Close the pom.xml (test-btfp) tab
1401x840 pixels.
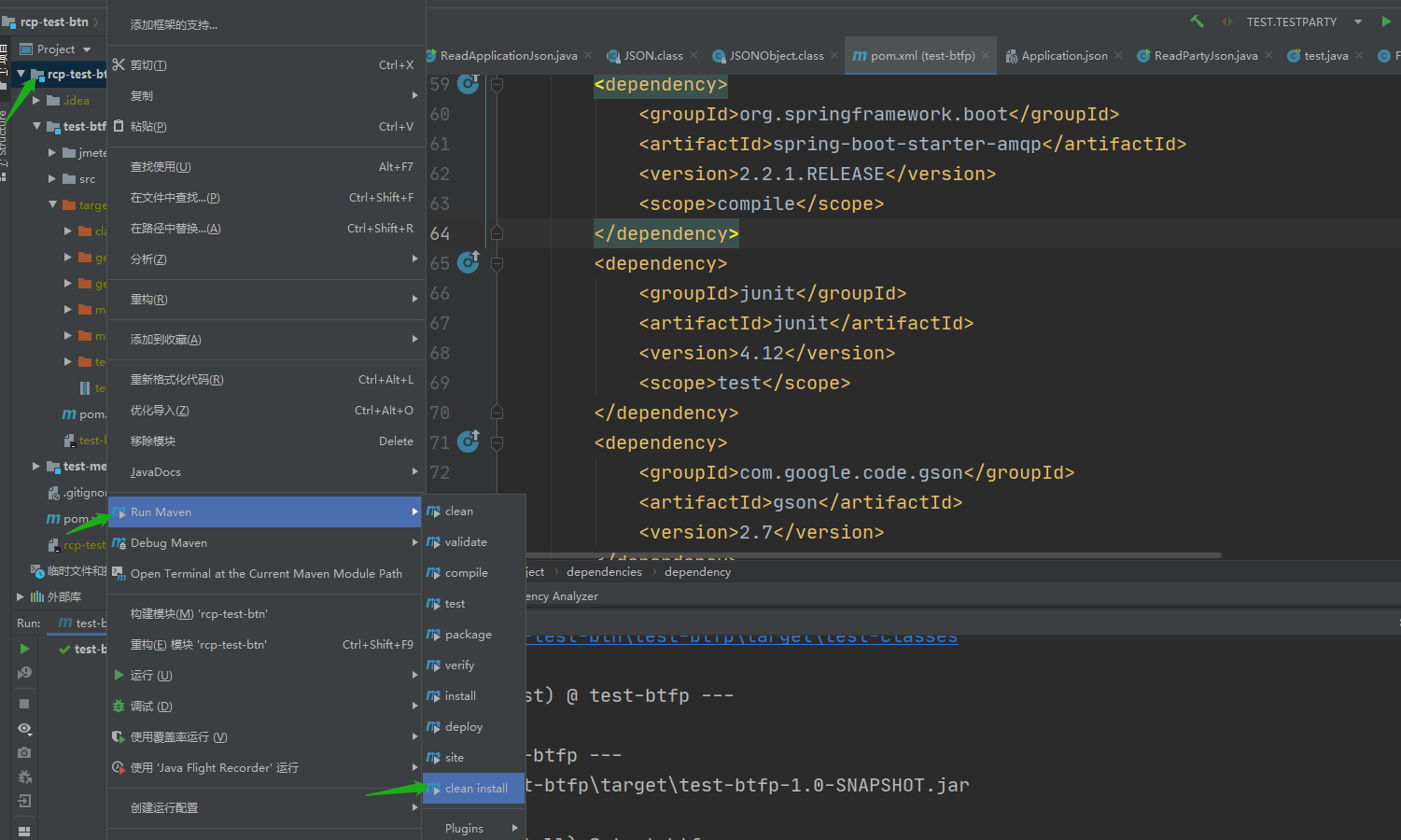(x=986, y=56)
